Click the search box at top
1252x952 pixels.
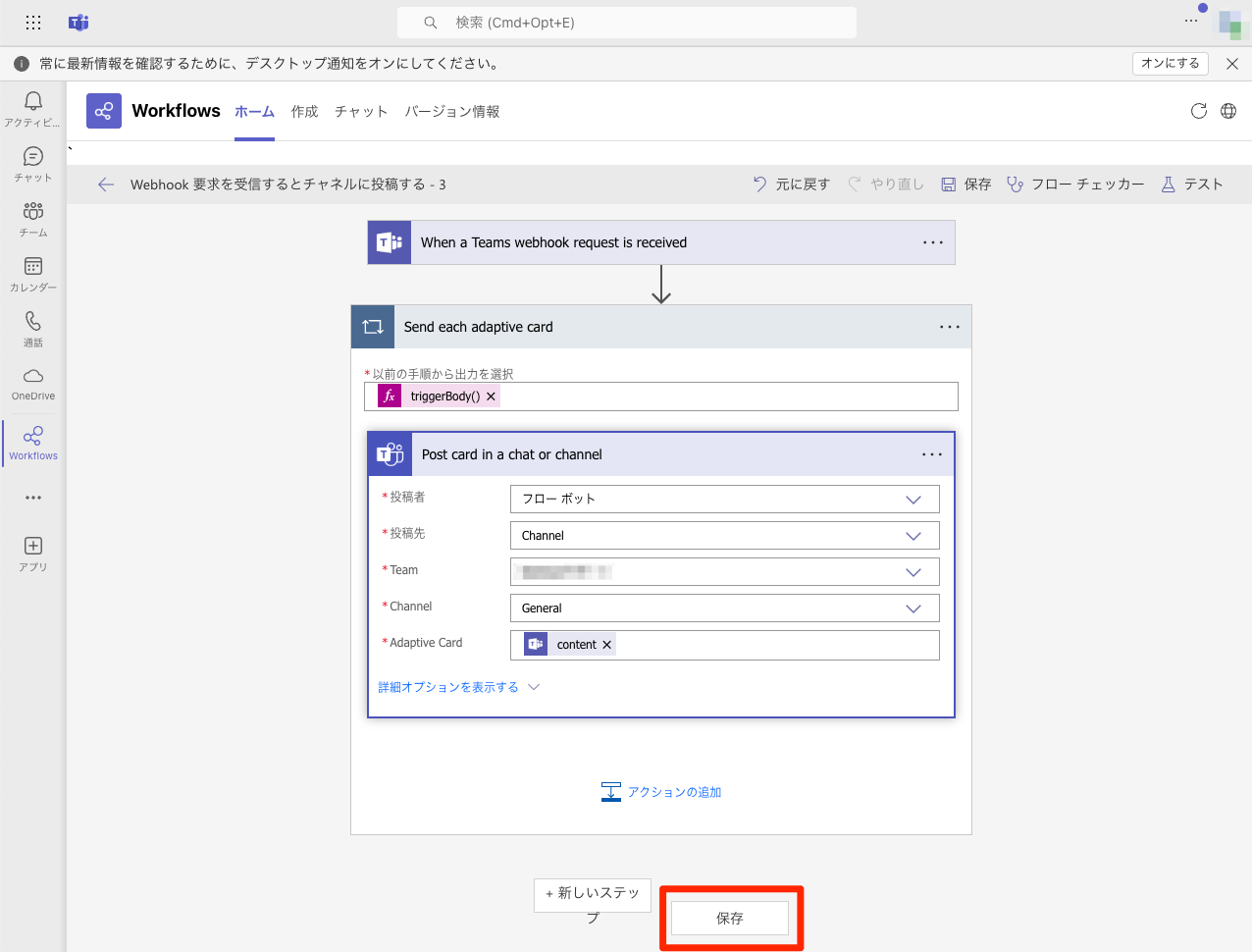point(627,23)
